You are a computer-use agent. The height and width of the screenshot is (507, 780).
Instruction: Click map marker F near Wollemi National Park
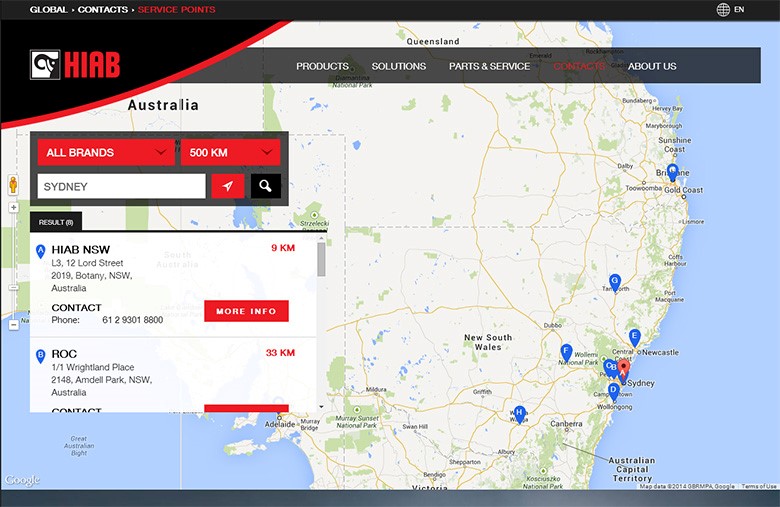pyautogui.click(x=566, y=352)
